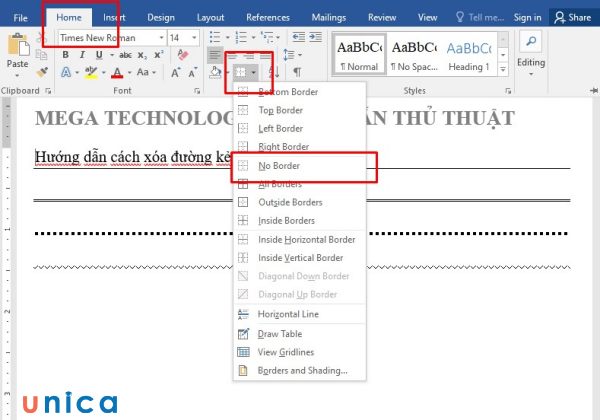Apply the Heading 1 style
Screen dimensions: 600x420
pyautogui.click(x=469, y=55)
